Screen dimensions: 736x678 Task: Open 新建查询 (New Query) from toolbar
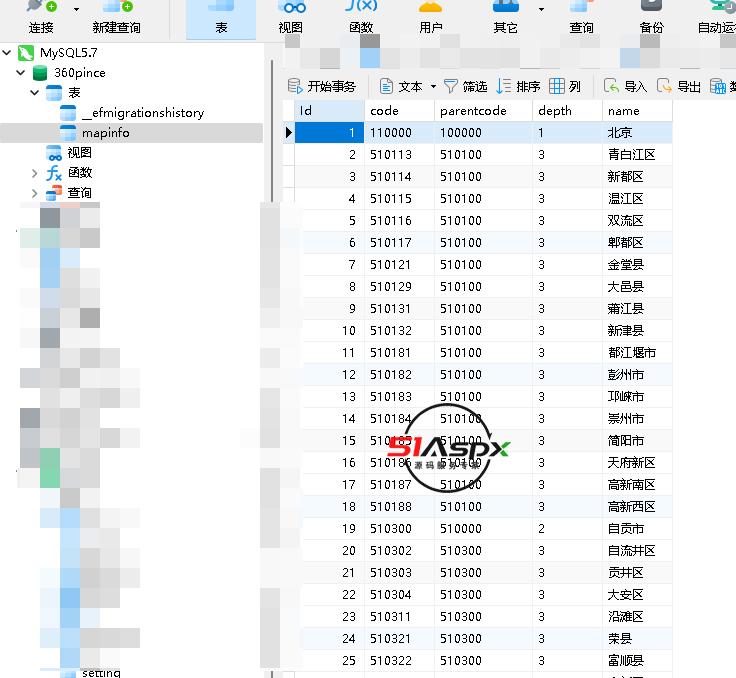point(116,17)
